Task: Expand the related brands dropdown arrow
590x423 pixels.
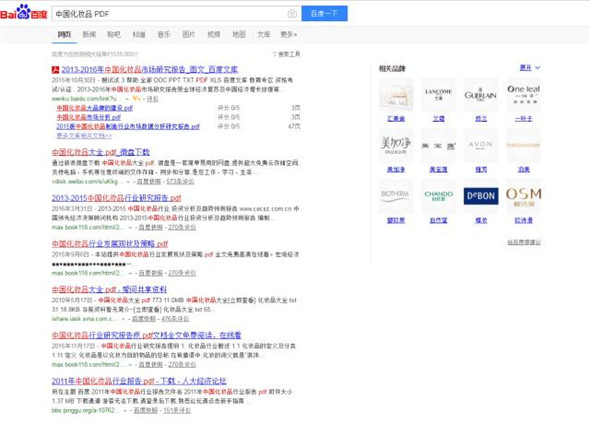Action: click(x=537, y=68)
